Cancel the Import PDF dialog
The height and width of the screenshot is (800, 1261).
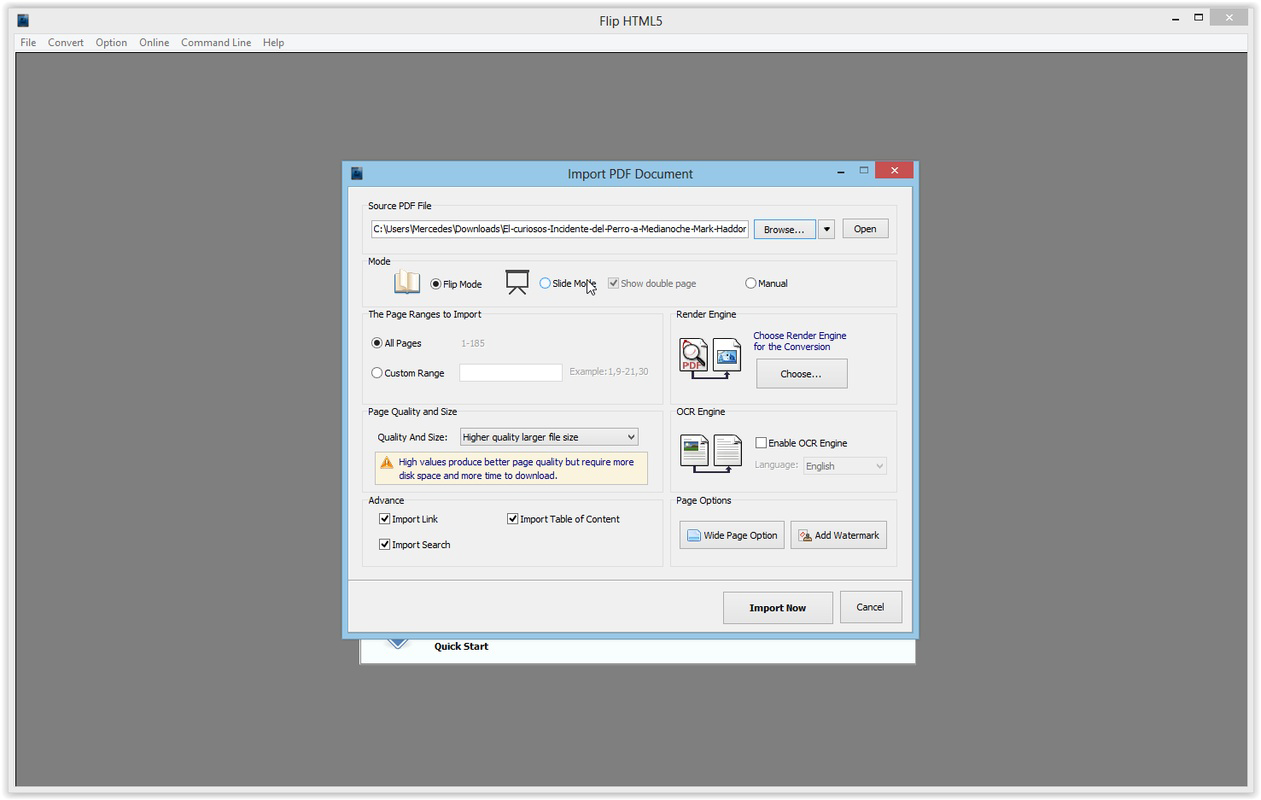pos(871,607)
